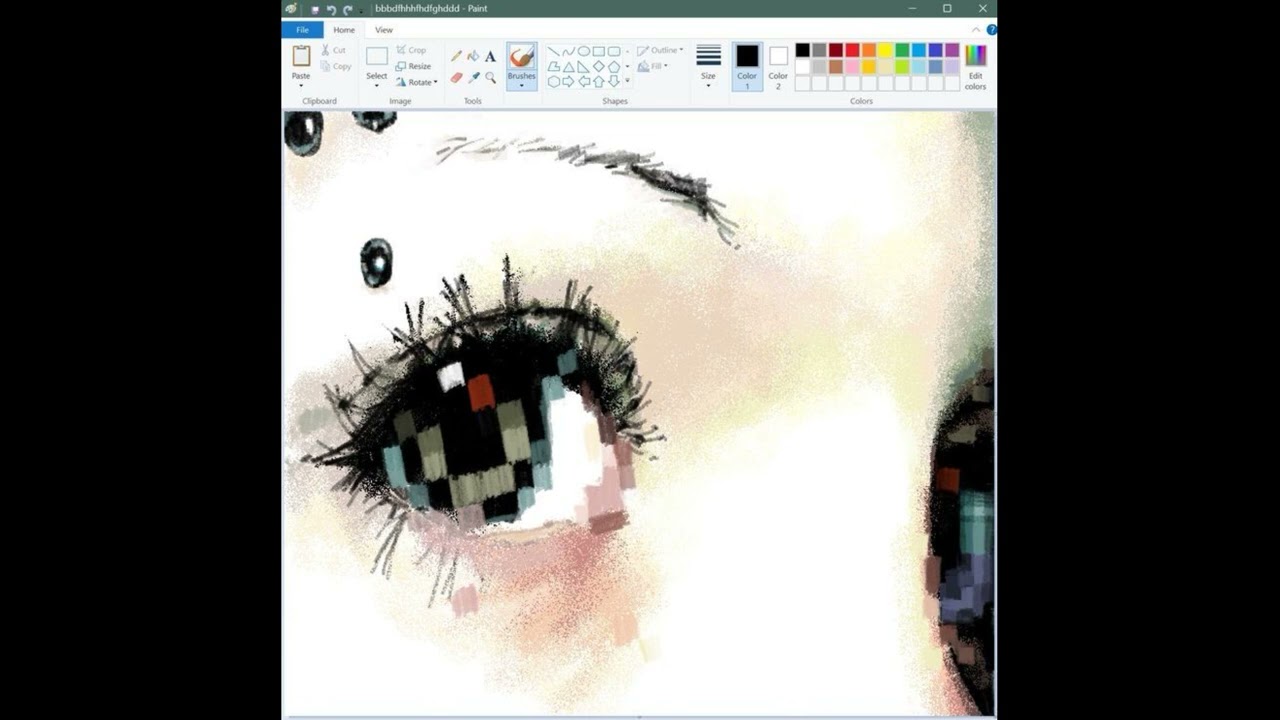1280x720 pixels.
Task: Choose the Curve shape
Action: pyautogui.click(x=568, y=51)
